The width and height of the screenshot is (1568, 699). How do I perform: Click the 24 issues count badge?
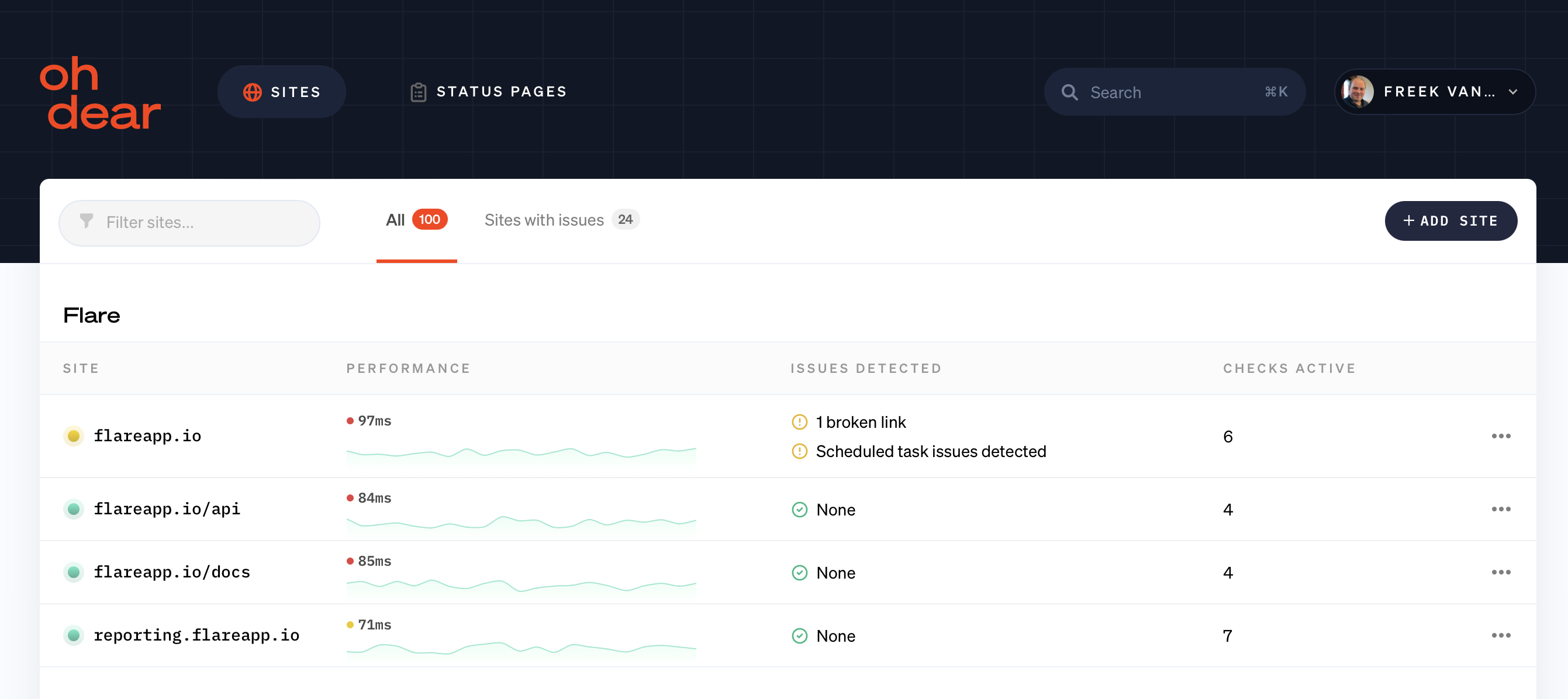pyautogui.click(x=625, y=220)
